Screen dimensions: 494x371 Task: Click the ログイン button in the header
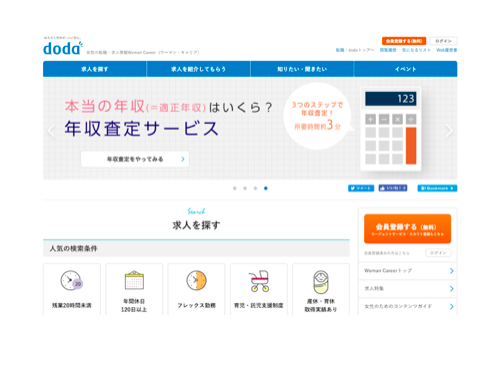click(x=443, y=41)
